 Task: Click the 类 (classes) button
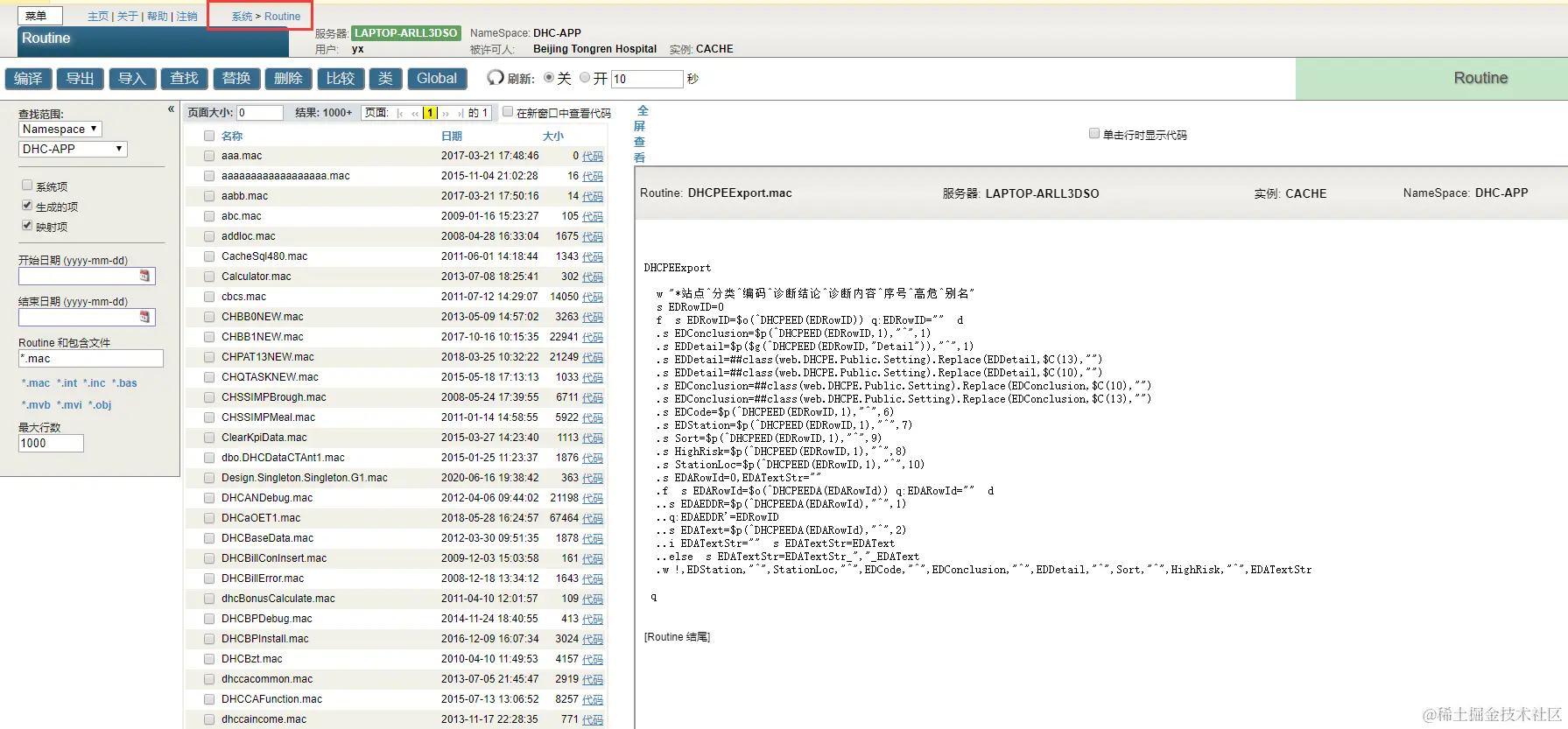385,79
